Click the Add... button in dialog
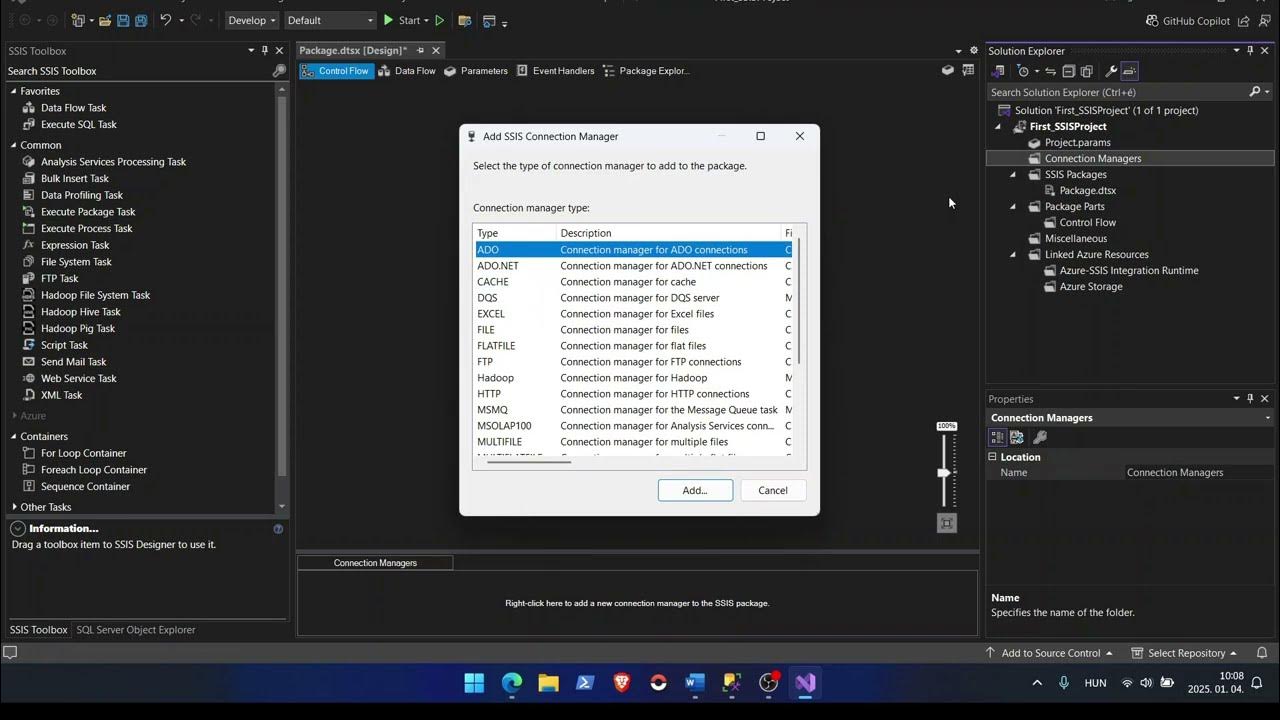This screenshot has width=1280, height=720. 695,490
